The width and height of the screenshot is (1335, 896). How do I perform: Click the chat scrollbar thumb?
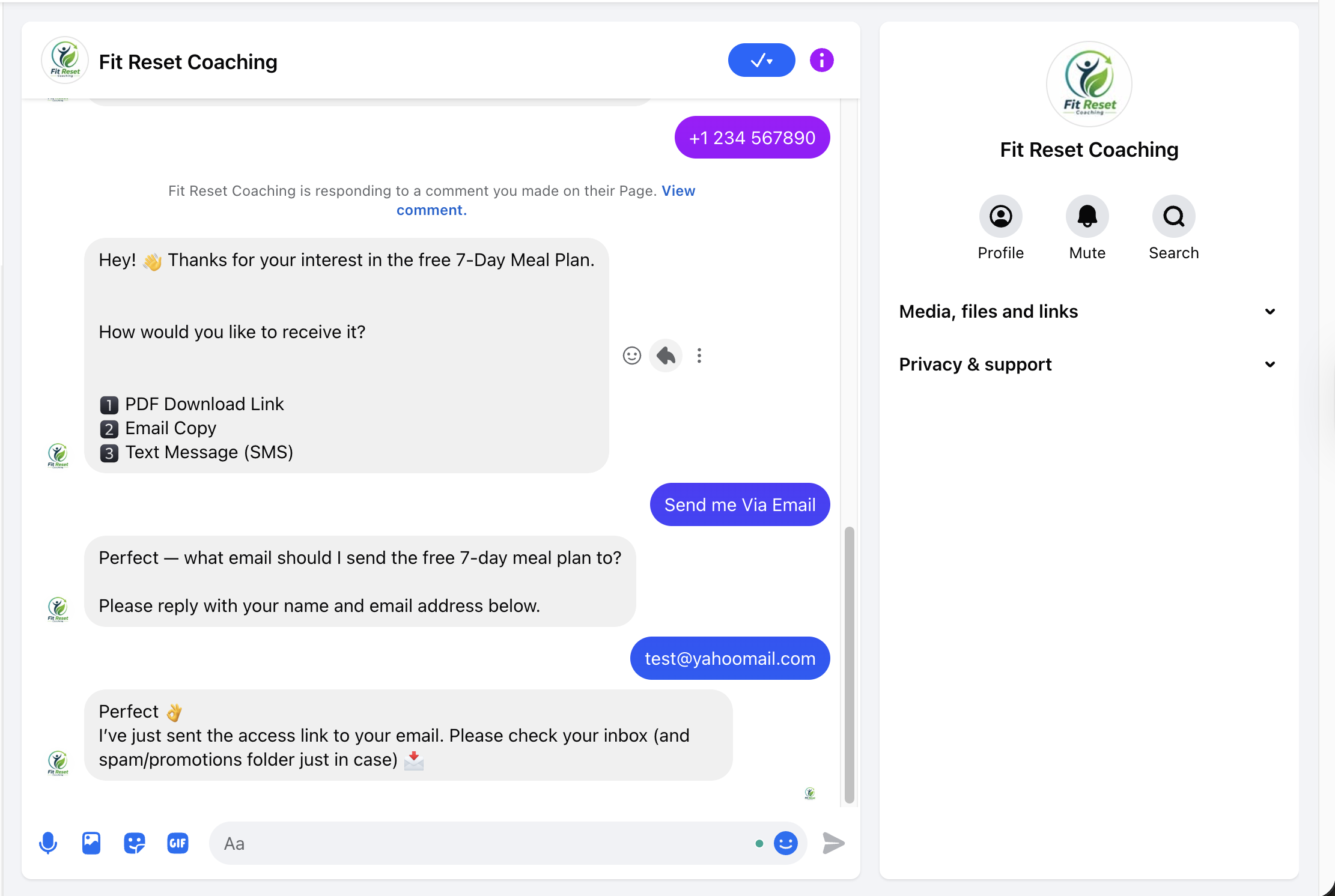coord(849,665)
